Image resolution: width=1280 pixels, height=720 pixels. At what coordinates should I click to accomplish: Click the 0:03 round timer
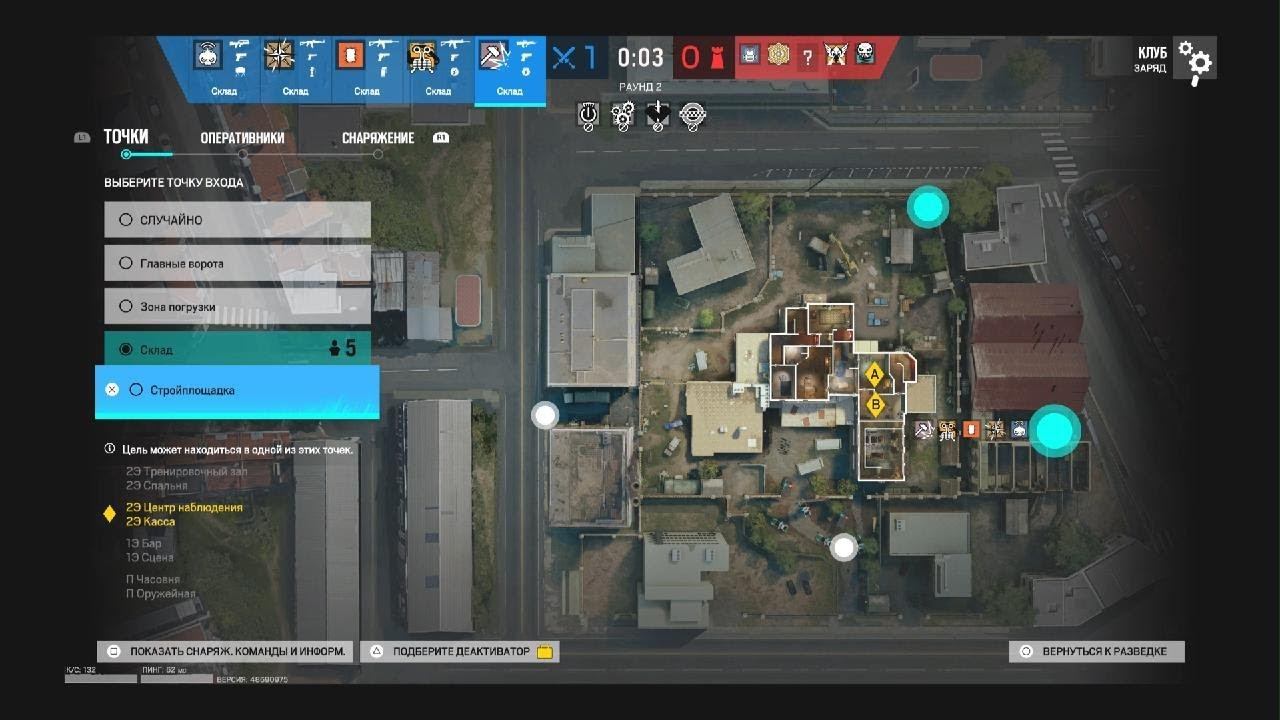[x=640, y=58]
